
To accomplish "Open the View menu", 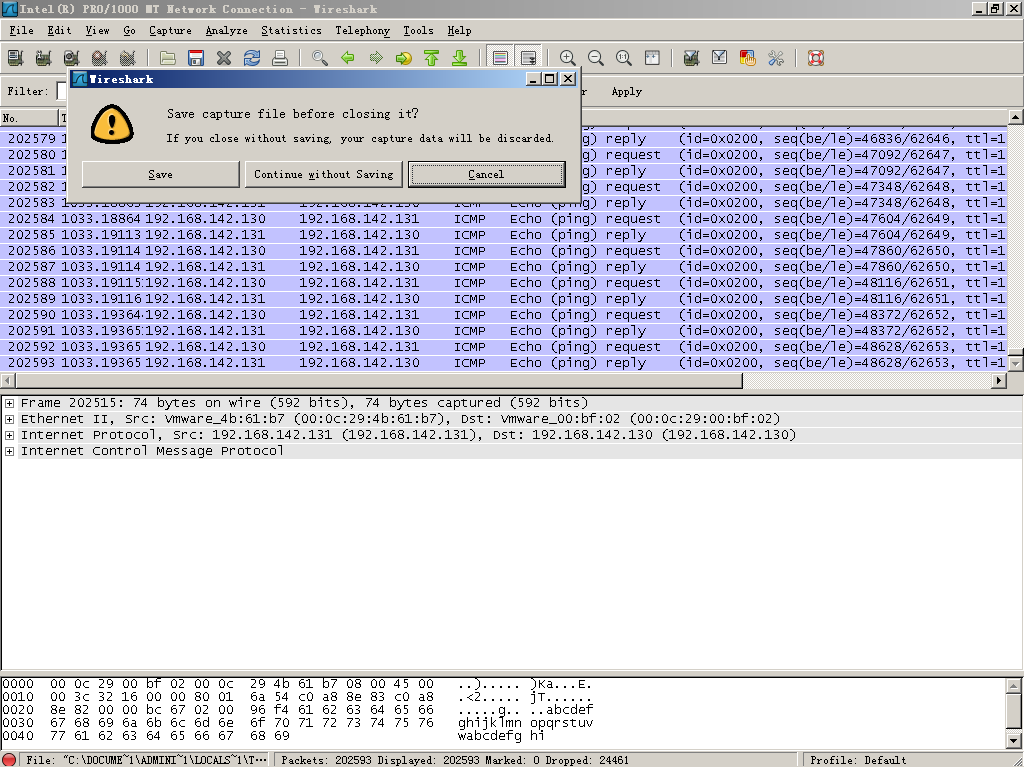I will pyautogui.click(x=97, y=31).
